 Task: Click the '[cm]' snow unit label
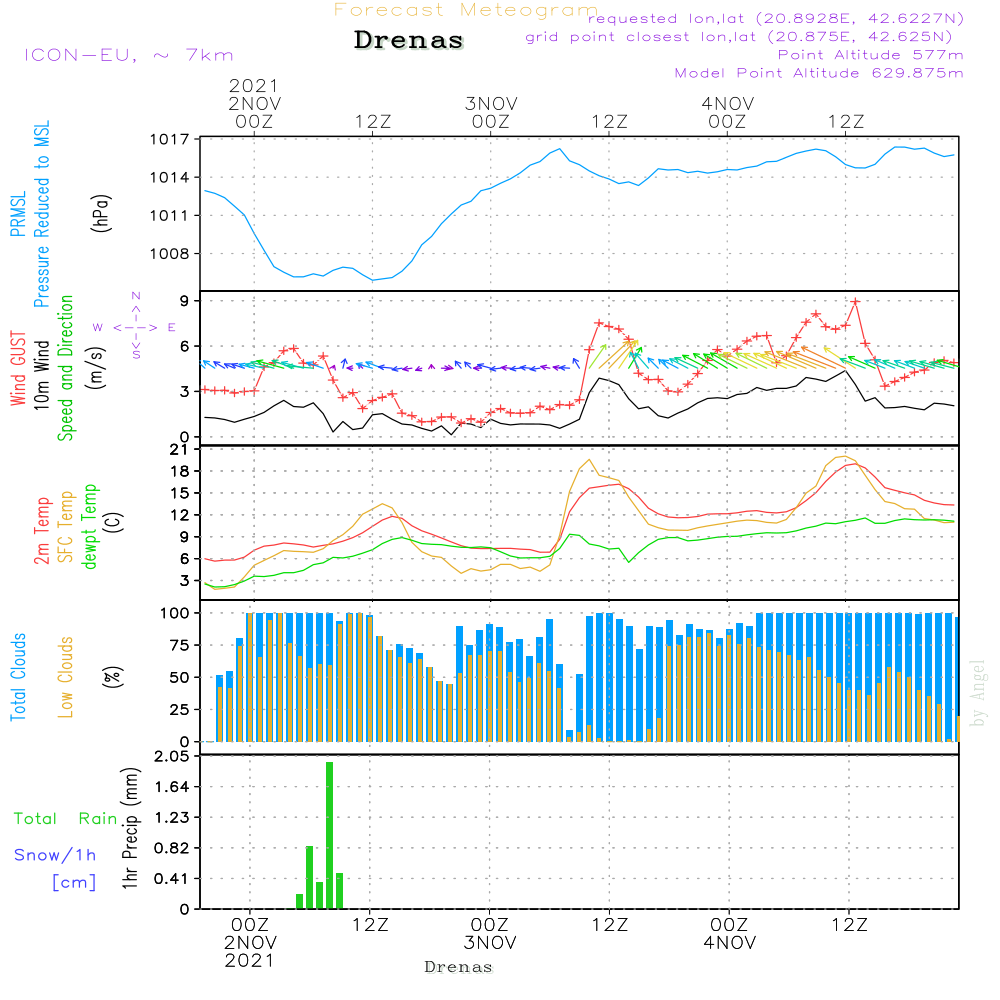tap(74, 883)
